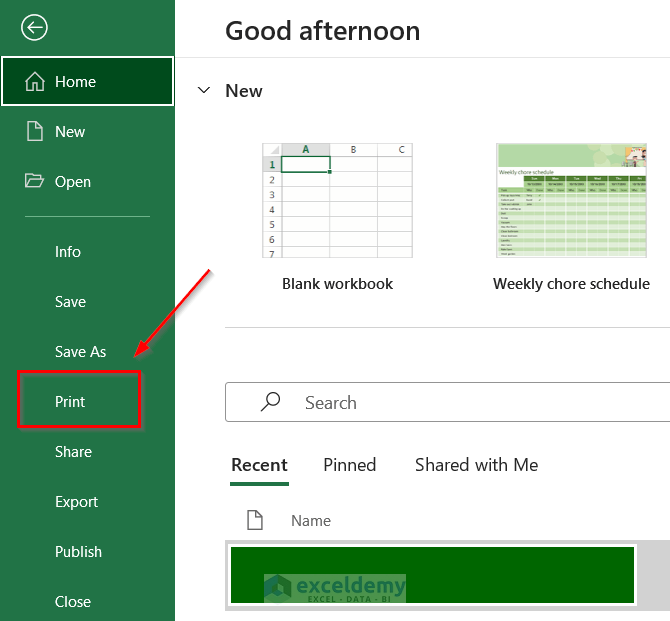Click the Open folder icon
670x621 pixels.
(35, 181)
